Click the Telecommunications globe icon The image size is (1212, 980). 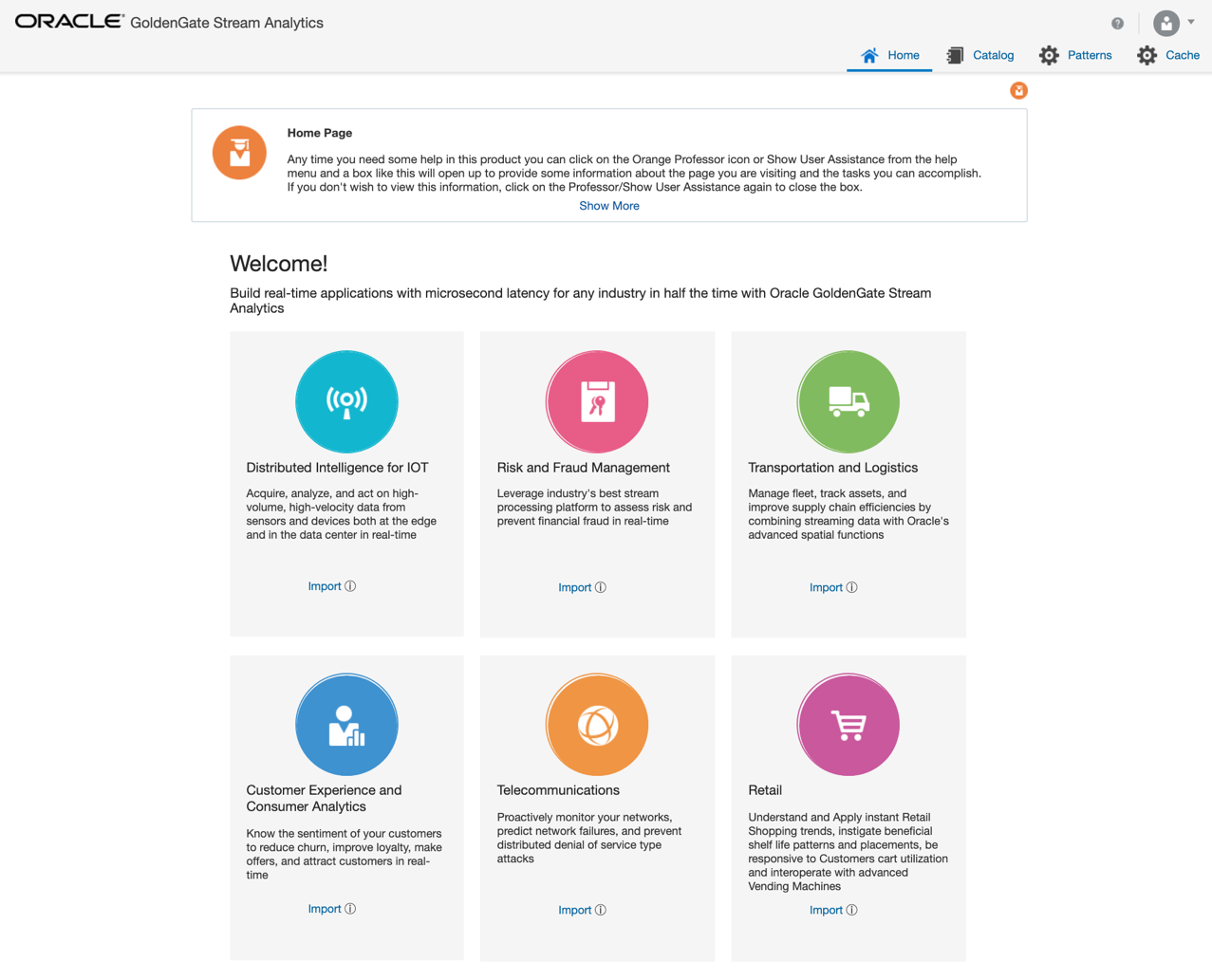click(597, 724)
